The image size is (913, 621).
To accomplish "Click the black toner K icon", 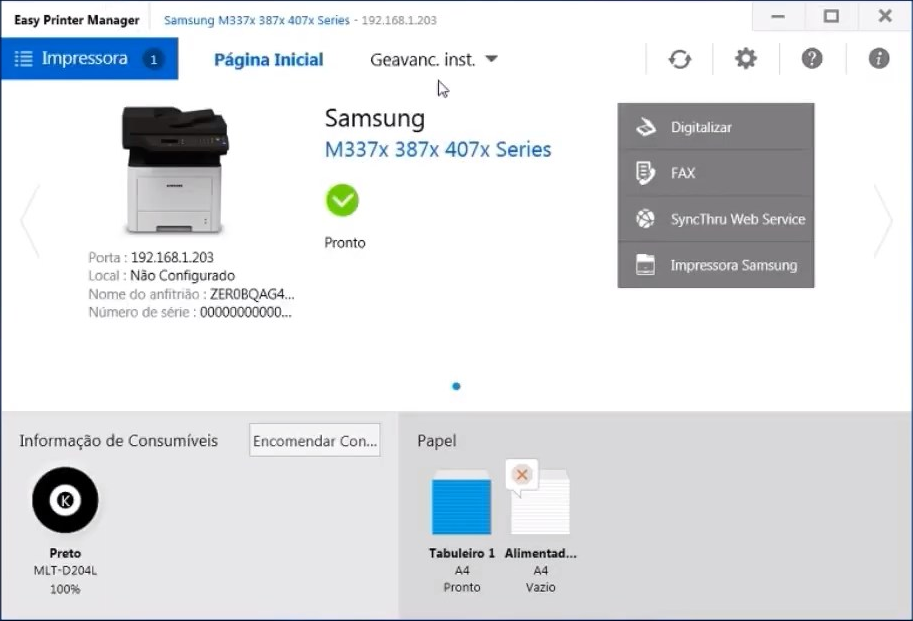I will (x=65, y=500).
